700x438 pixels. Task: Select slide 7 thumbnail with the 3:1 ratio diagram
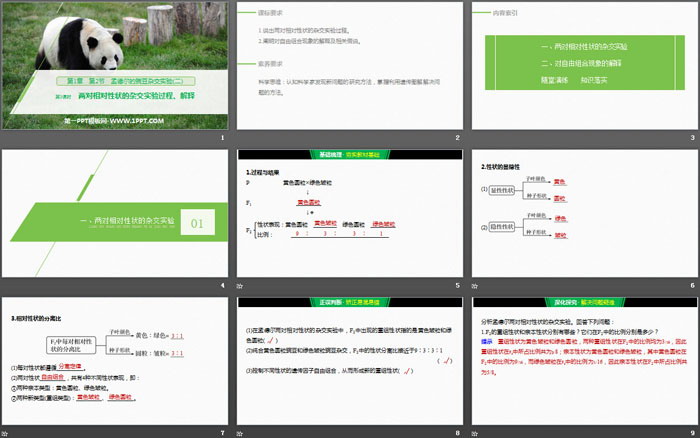[x=115, y=361]
